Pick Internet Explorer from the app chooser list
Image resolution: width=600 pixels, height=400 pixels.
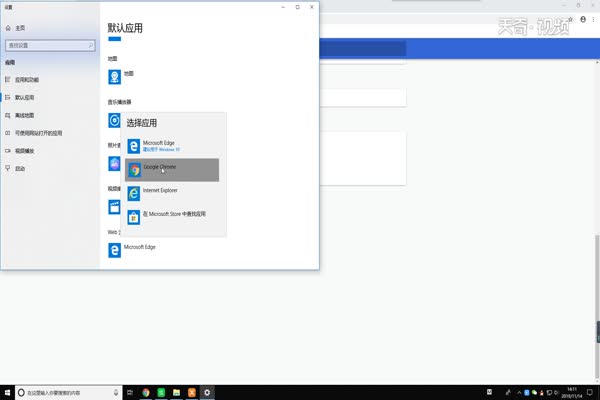pos(172,193)
